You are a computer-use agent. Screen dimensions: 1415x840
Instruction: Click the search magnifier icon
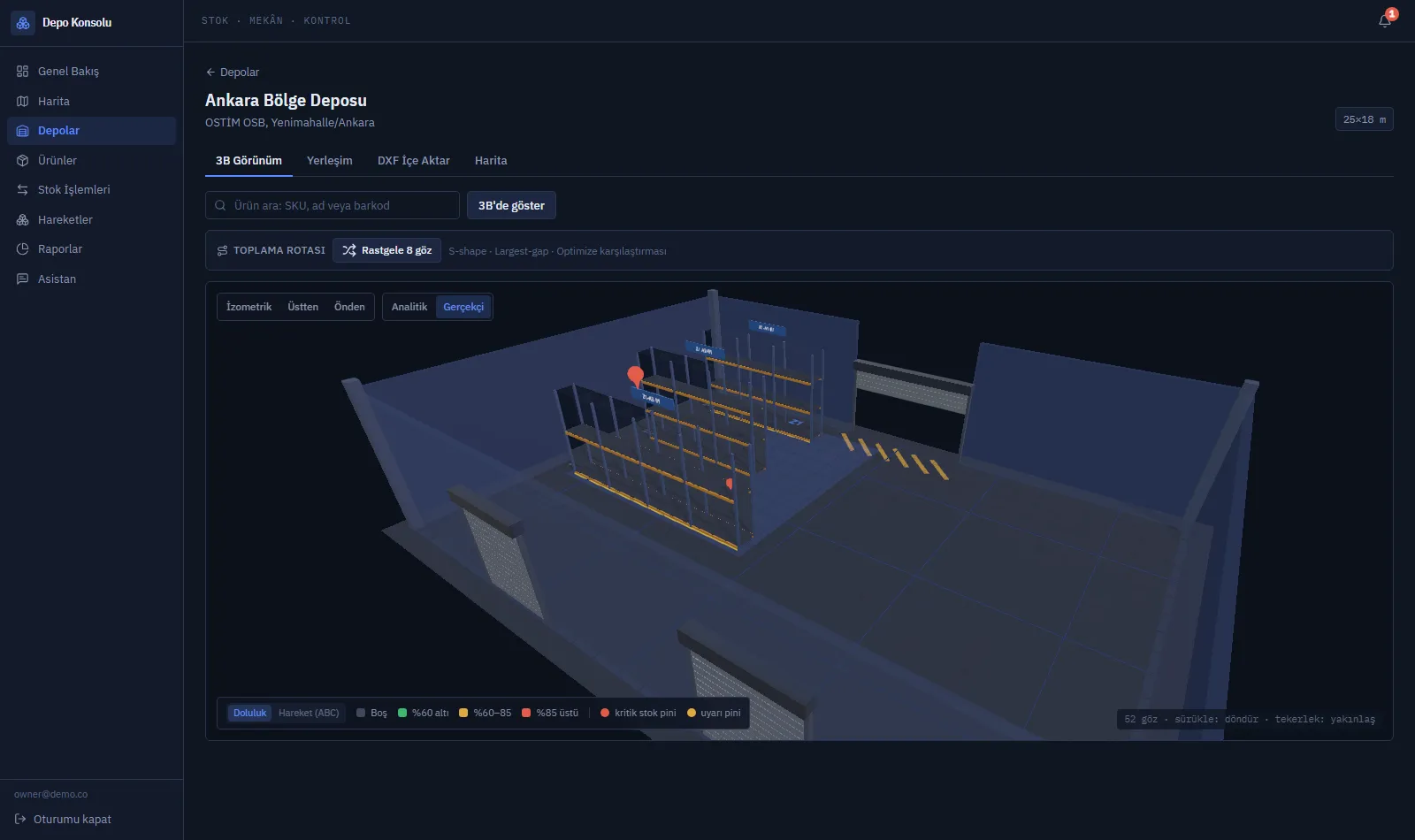pyautogui.click(x=220, y=205)
